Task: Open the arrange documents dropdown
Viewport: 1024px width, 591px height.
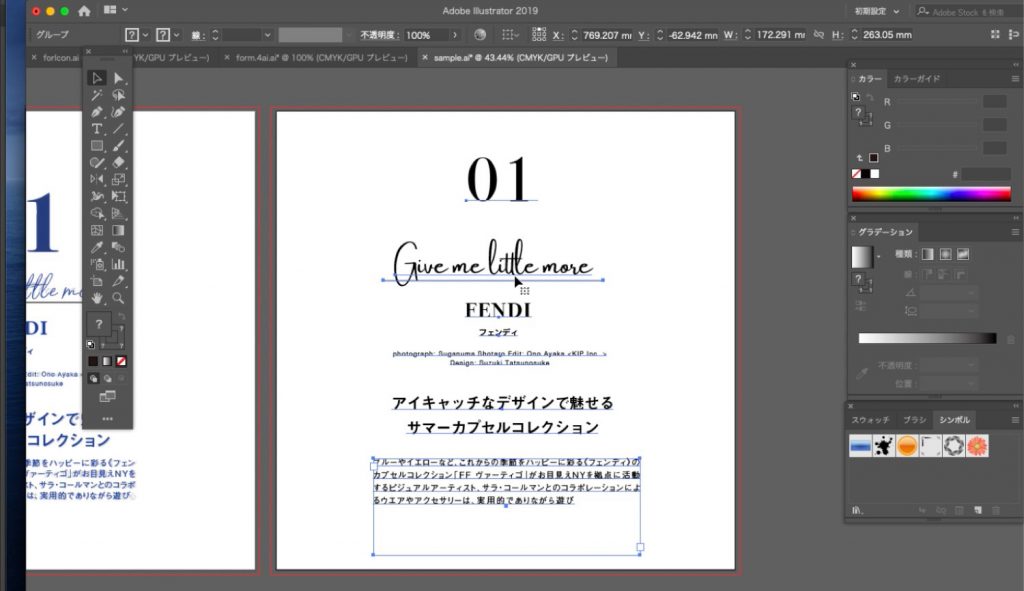Action: pyautogui.click(x=116, y=10)
